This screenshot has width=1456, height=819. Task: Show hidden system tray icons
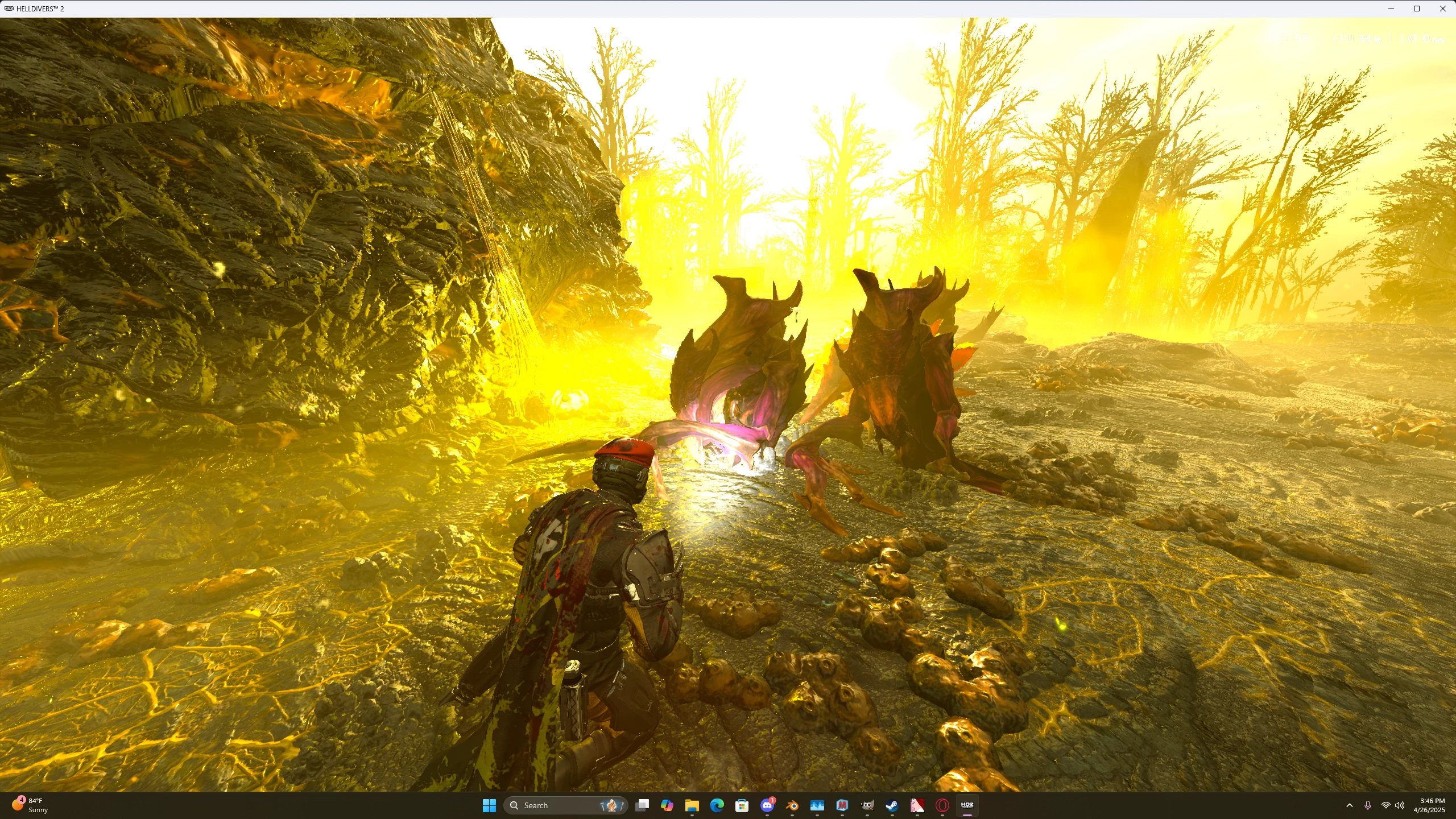(x=1349, y=805)
